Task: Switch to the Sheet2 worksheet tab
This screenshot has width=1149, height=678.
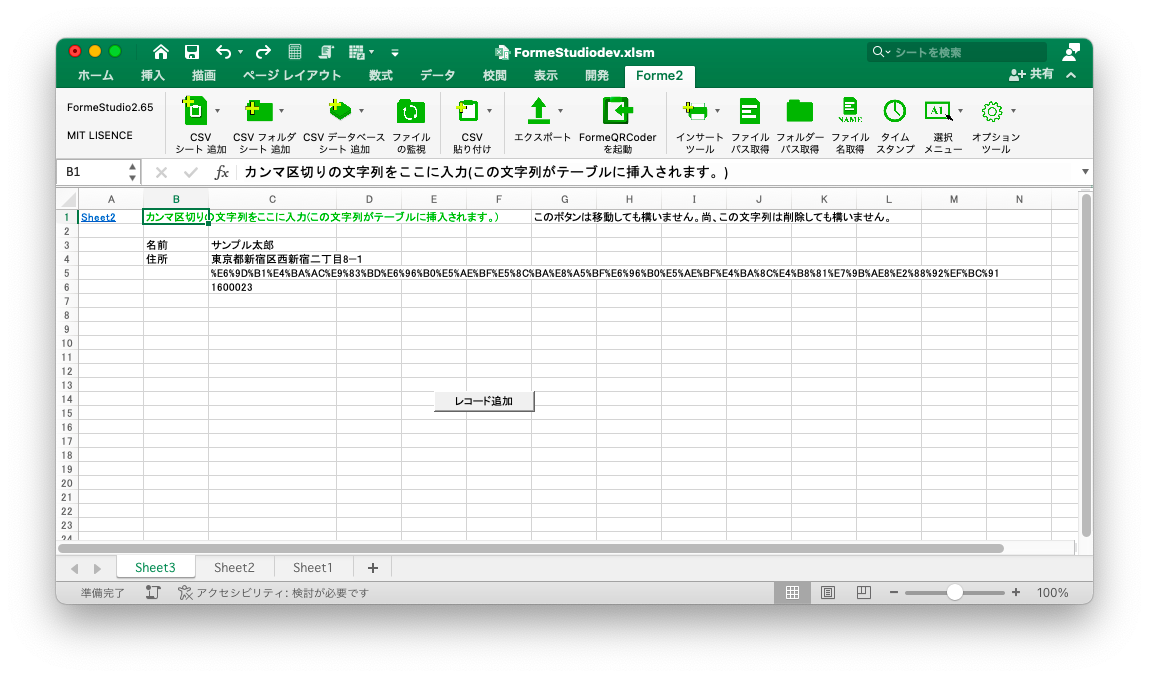Action: [234, 568]
